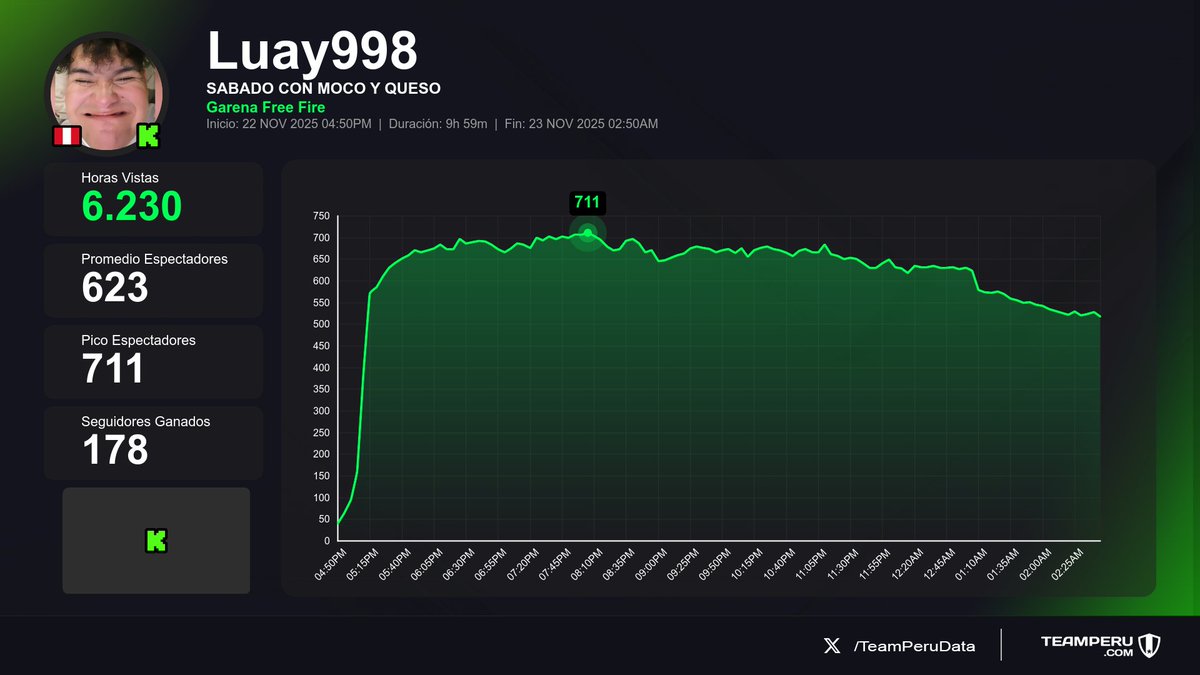Click the 623 average viewers value
1200x675 pixels.
coord(115,288)
